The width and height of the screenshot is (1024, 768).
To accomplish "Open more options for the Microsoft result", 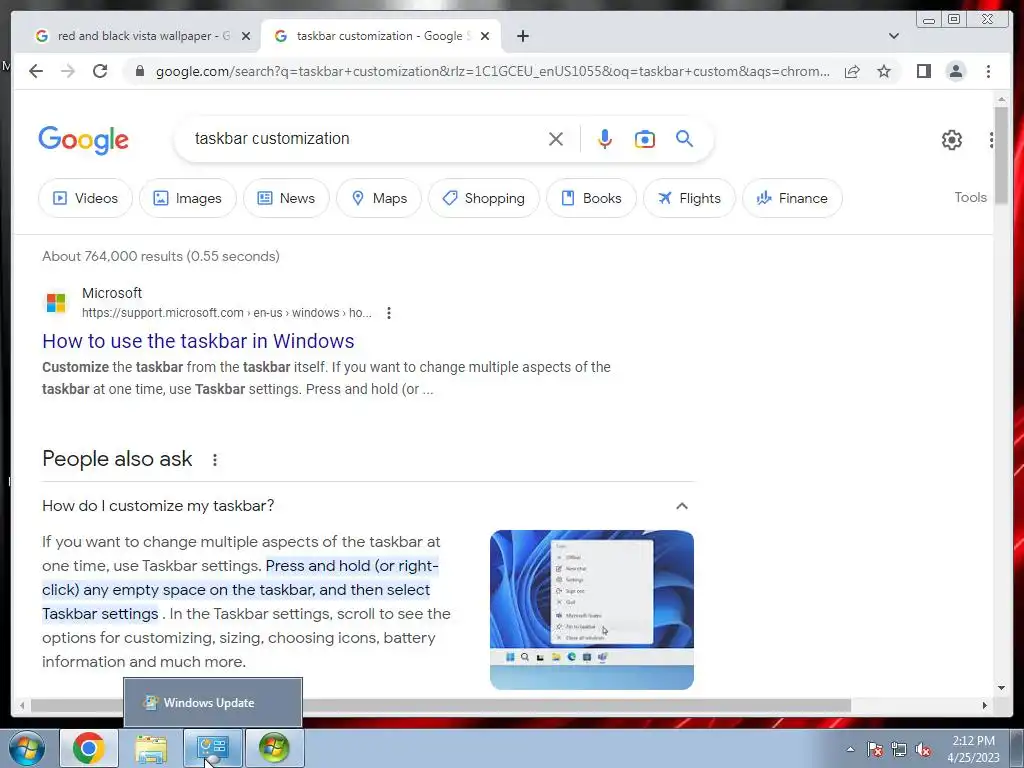I will [x=389, y=313].
